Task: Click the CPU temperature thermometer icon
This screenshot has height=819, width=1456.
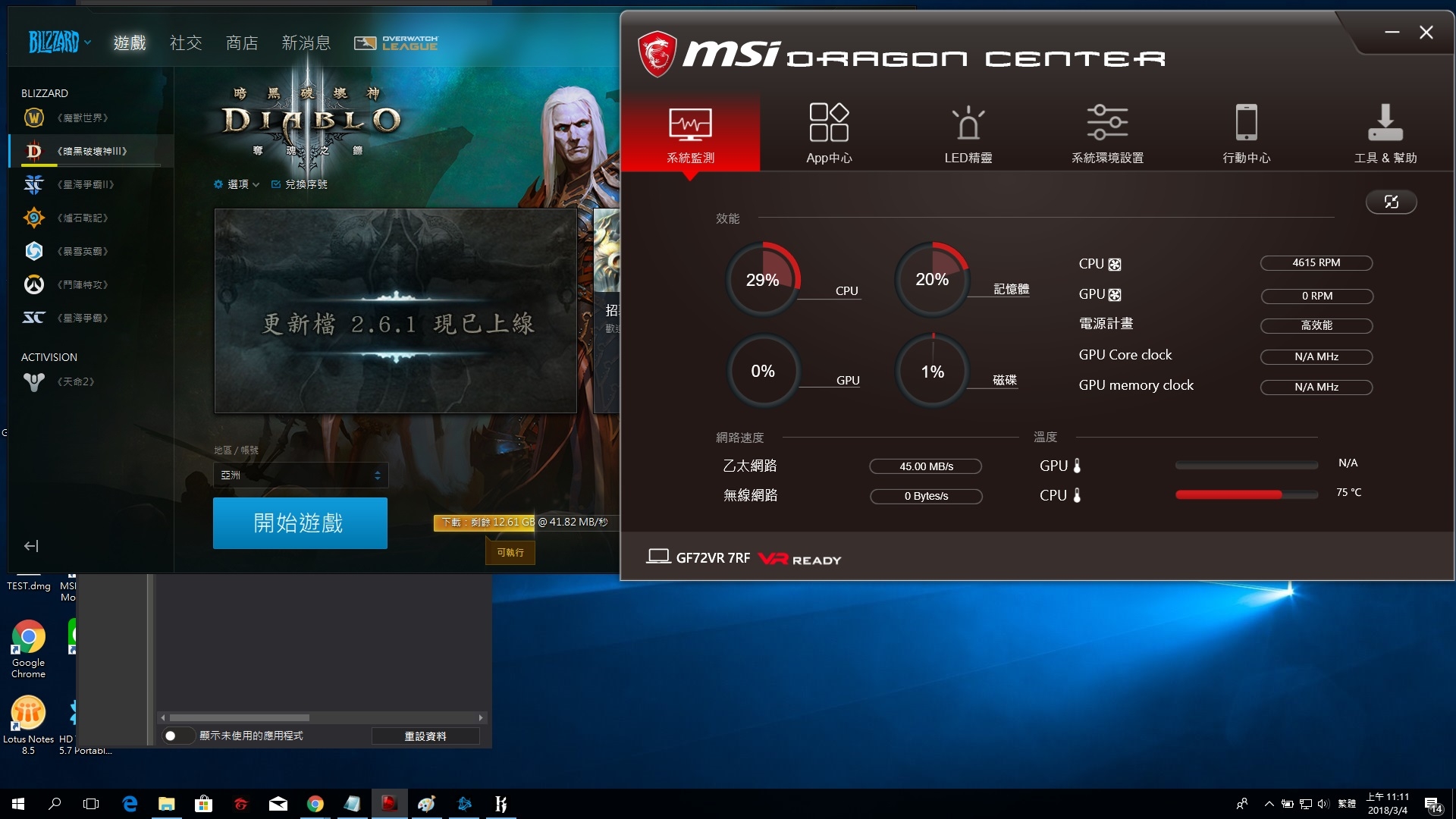Action: (x=1077, y=495)
